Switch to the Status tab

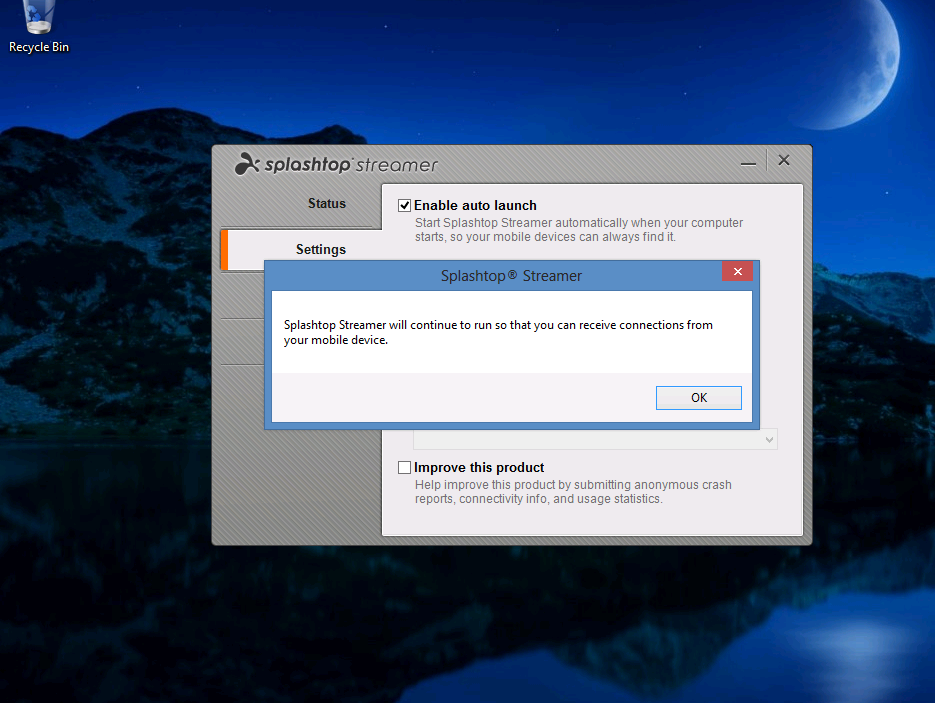pos(326,203)
